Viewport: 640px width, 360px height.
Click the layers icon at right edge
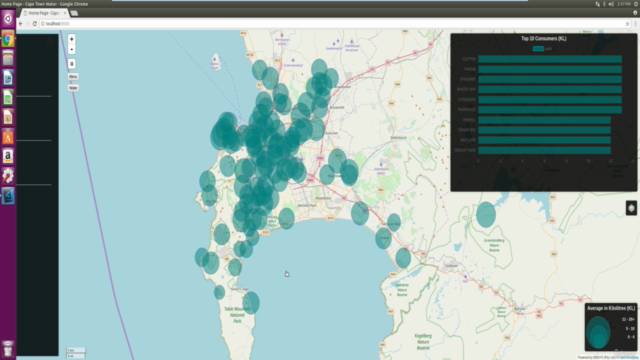[x=631, y=208]
